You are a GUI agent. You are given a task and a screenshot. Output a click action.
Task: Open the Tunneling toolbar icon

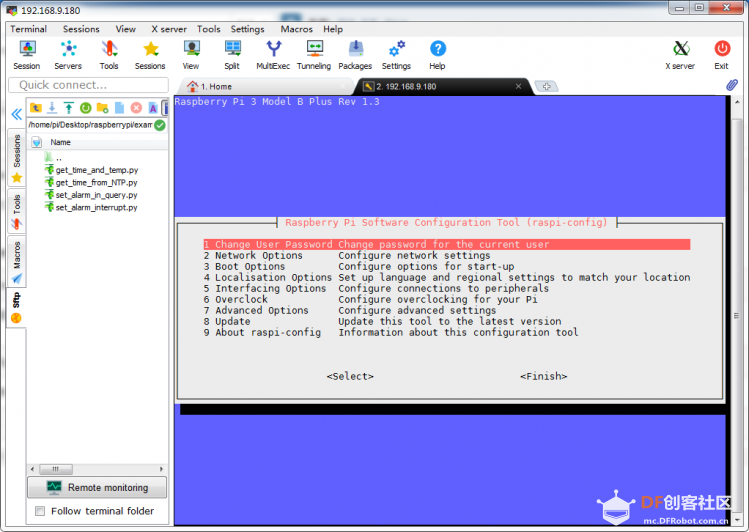click(x=314, y=55)
